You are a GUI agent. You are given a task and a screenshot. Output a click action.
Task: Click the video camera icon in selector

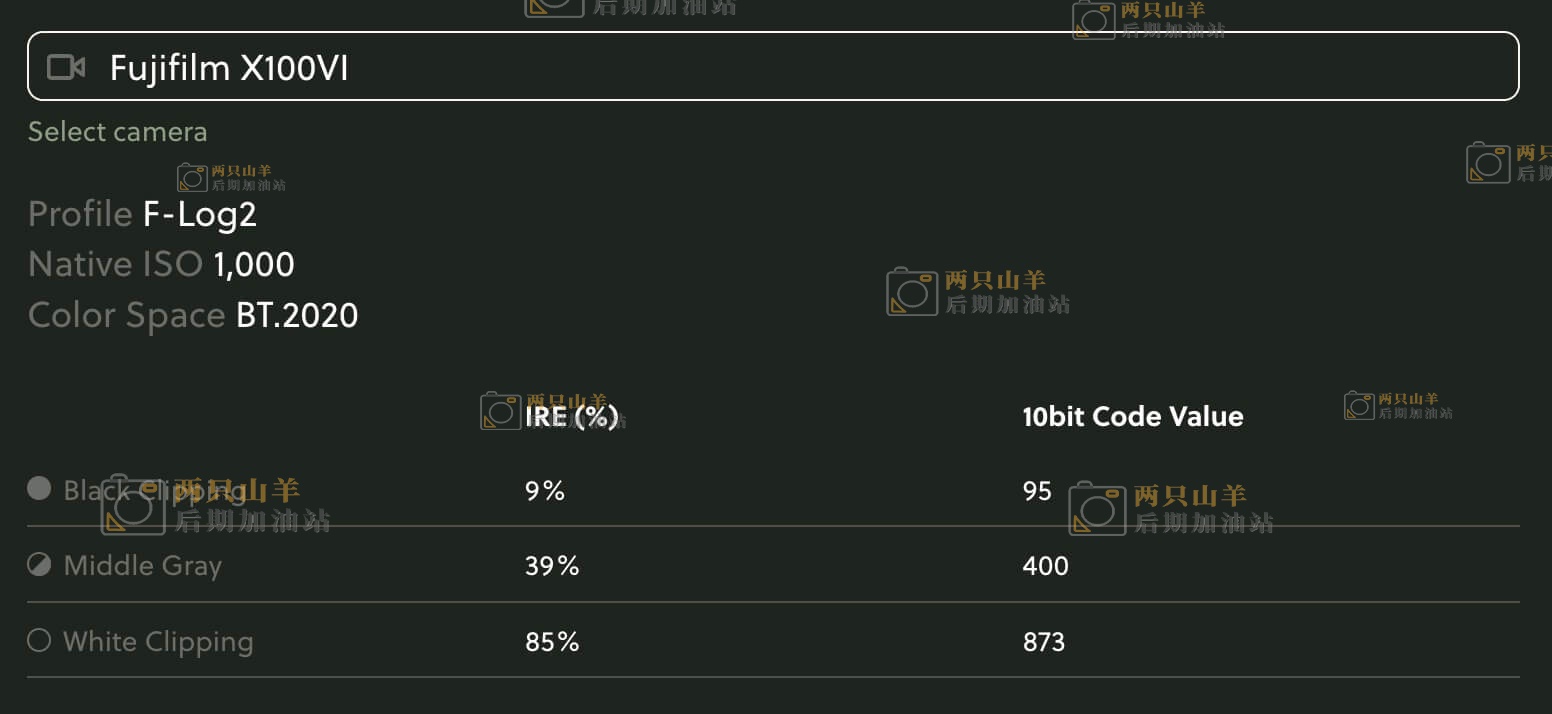tap(66, 67)
